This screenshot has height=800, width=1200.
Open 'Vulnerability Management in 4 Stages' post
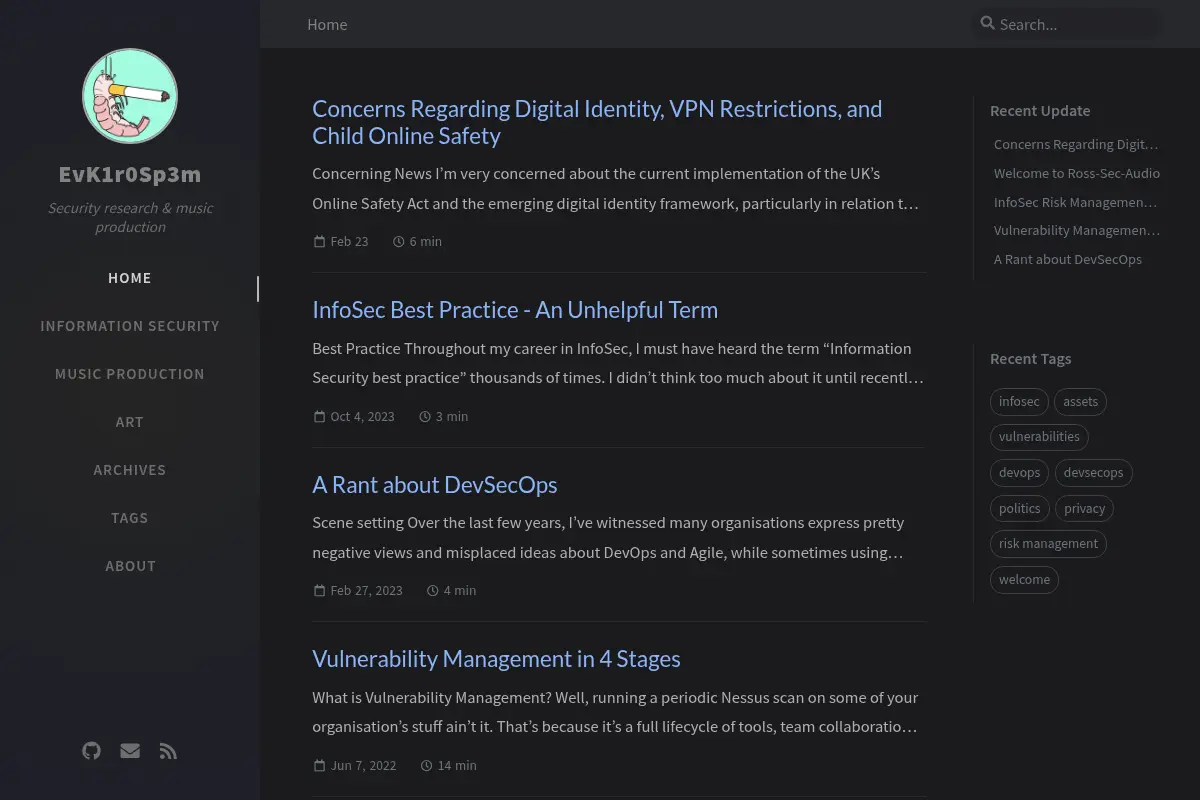496,659
